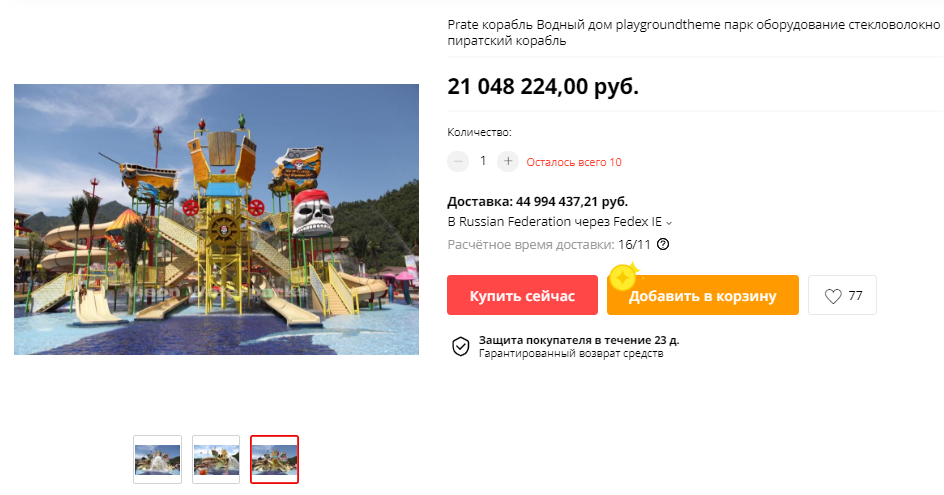Click the delivery time help question icon
944x495 pixels.
tap(663, 244)
